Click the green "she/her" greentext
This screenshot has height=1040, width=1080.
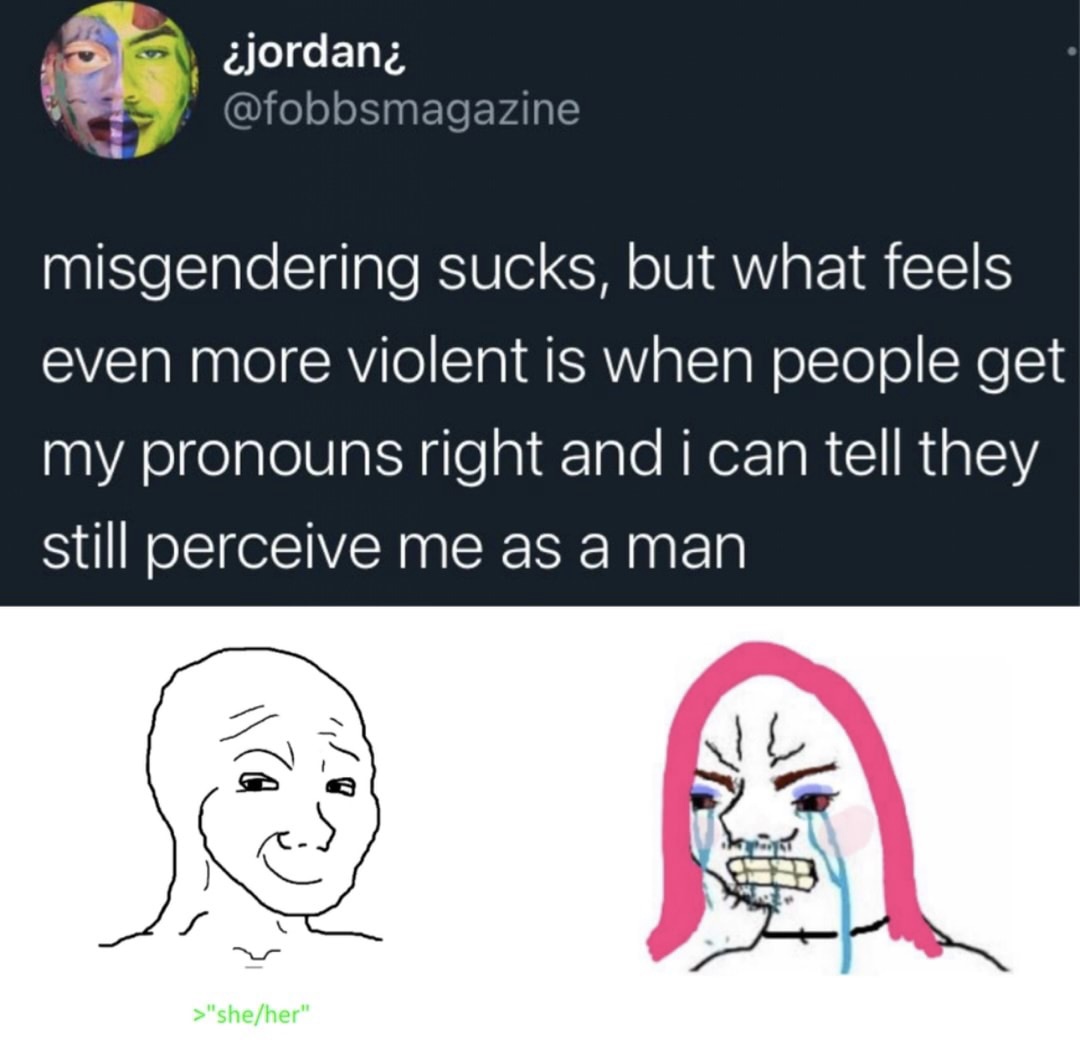tap(252, 1014)
